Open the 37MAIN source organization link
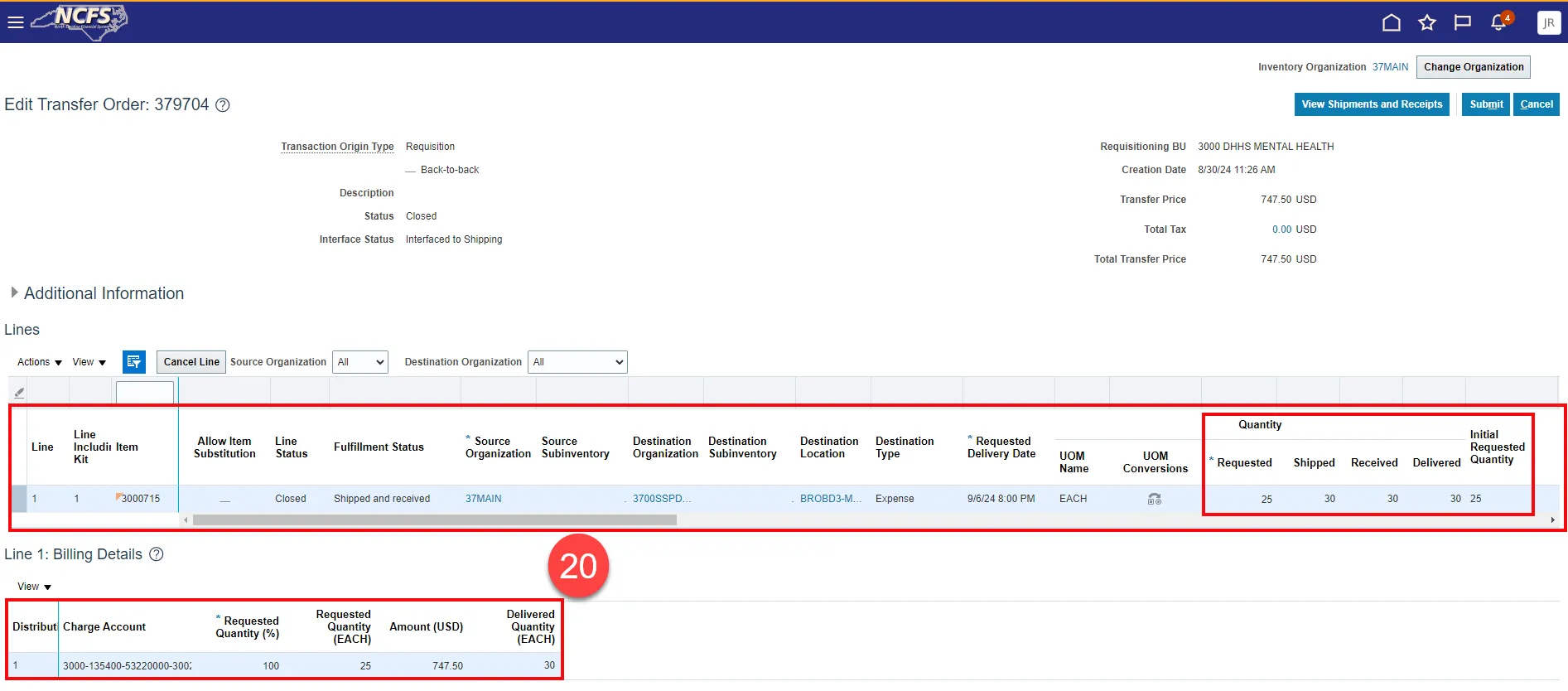 point(483,499)
